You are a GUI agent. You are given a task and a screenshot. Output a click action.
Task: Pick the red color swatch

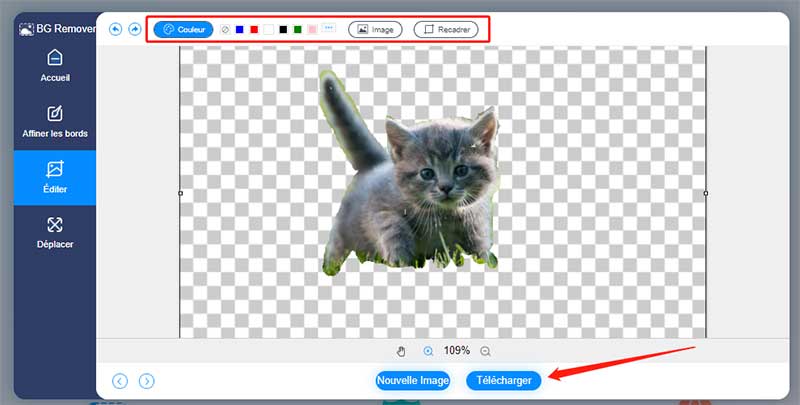pos(254,30)
